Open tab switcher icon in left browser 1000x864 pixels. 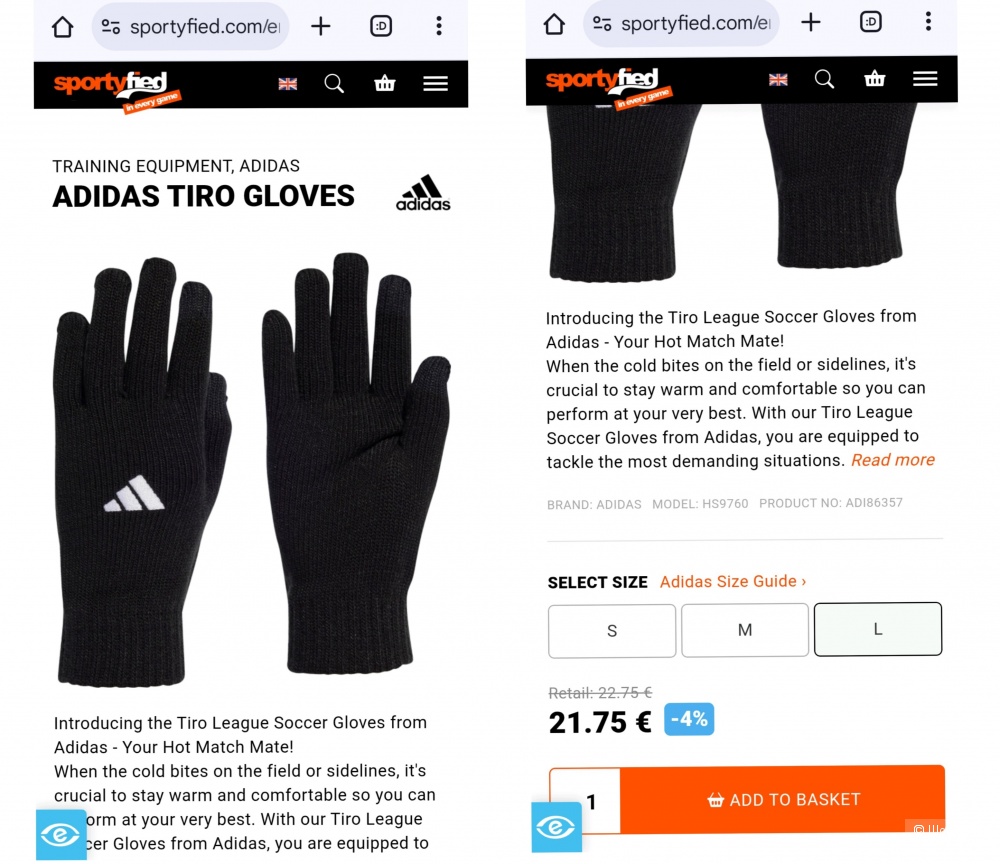point(381,26)
